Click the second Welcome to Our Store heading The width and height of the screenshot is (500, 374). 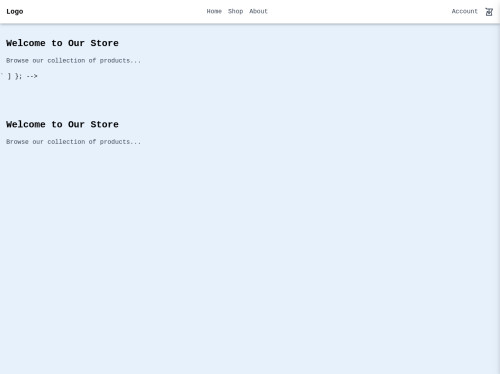(62, 124)
